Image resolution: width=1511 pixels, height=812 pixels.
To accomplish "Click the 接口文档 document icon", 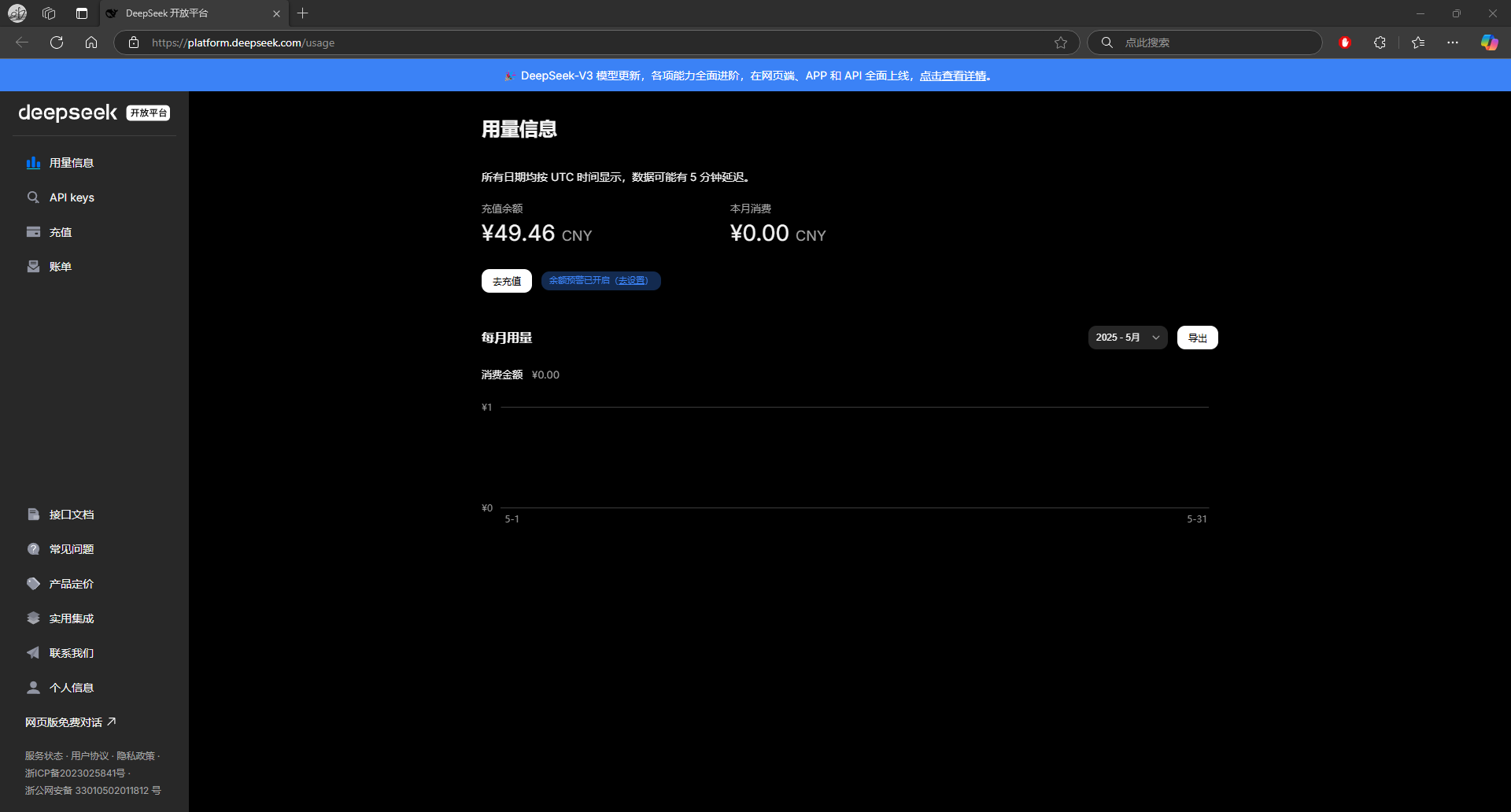I will tap(33, 515).
